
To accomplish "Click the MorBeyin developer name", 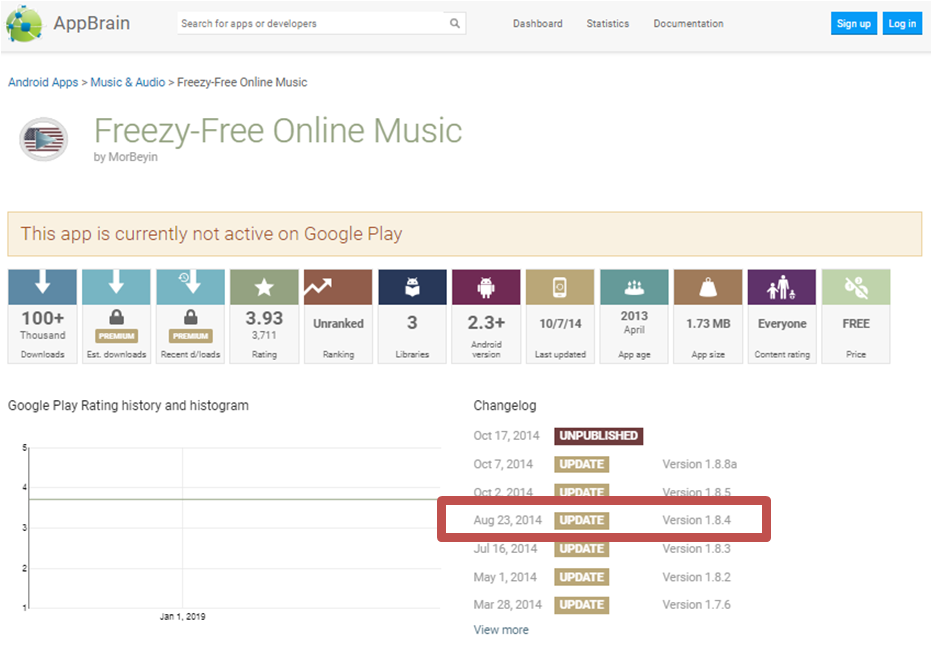I will click(x=133, y=157).
